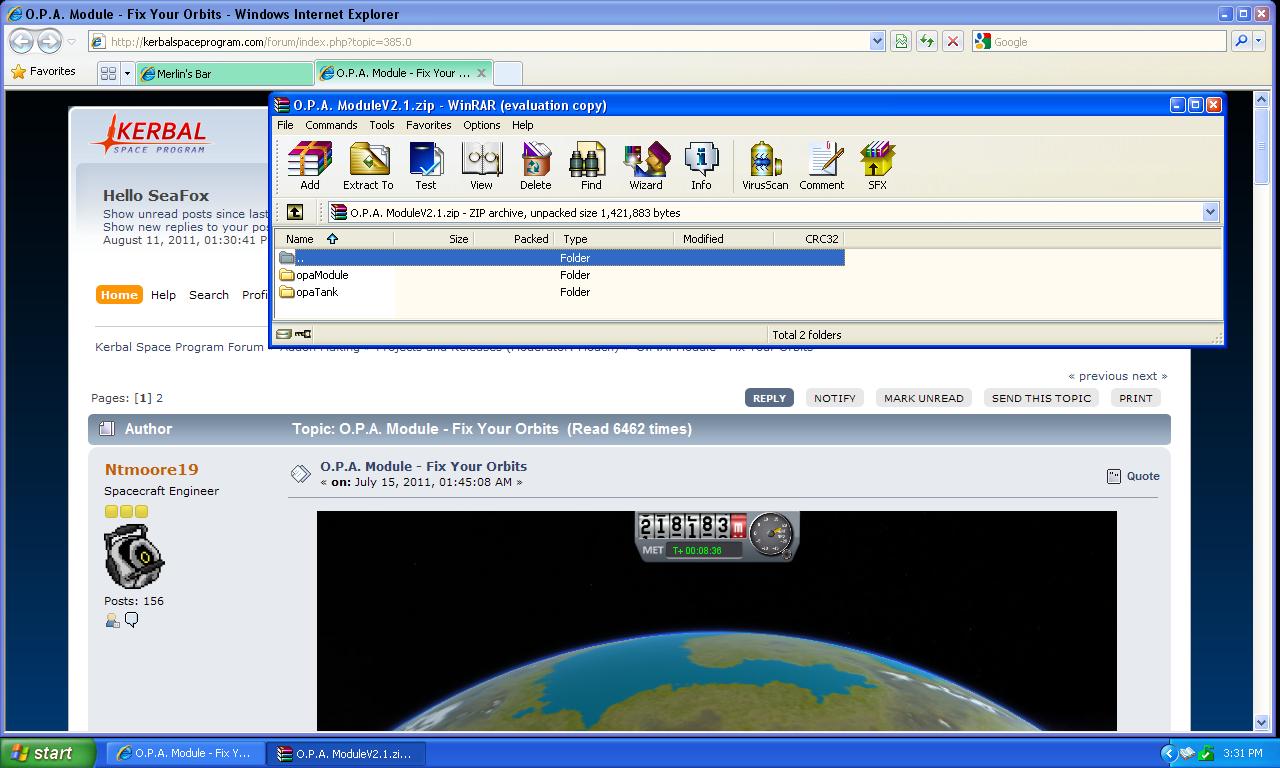The height and width of the screenshot is (768, 1280).
Task: Click Extract To in WinRAR toolbar
Action: 368,165
